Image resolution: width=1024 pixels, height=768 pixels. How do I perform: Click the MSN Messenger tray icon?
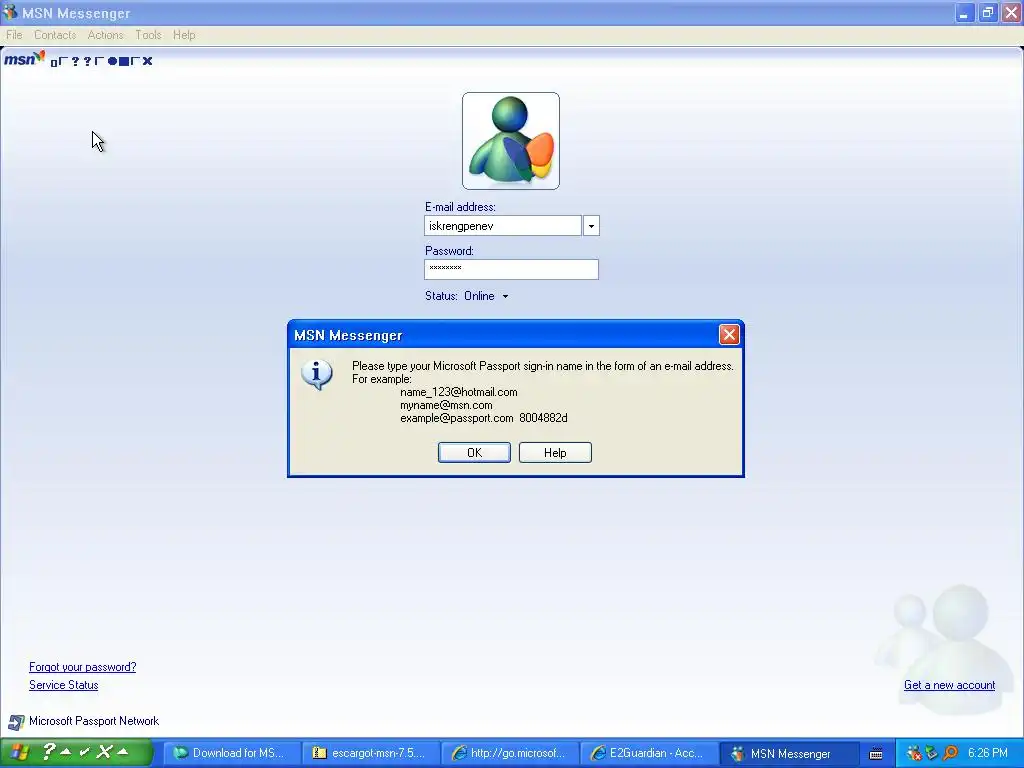[x=914, y=753]
